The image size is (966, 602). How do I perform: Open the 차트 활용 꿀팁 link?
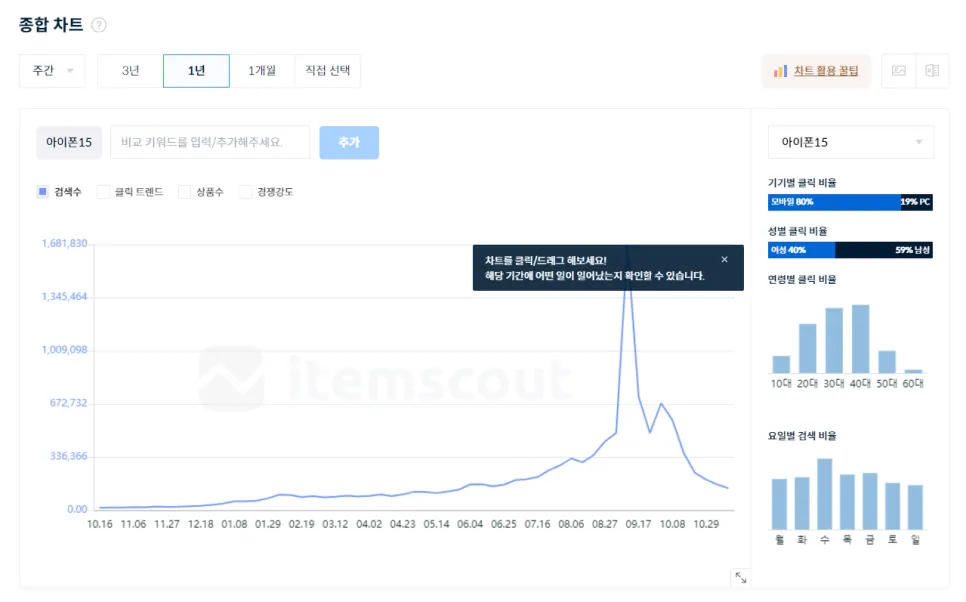click(826, 71)
